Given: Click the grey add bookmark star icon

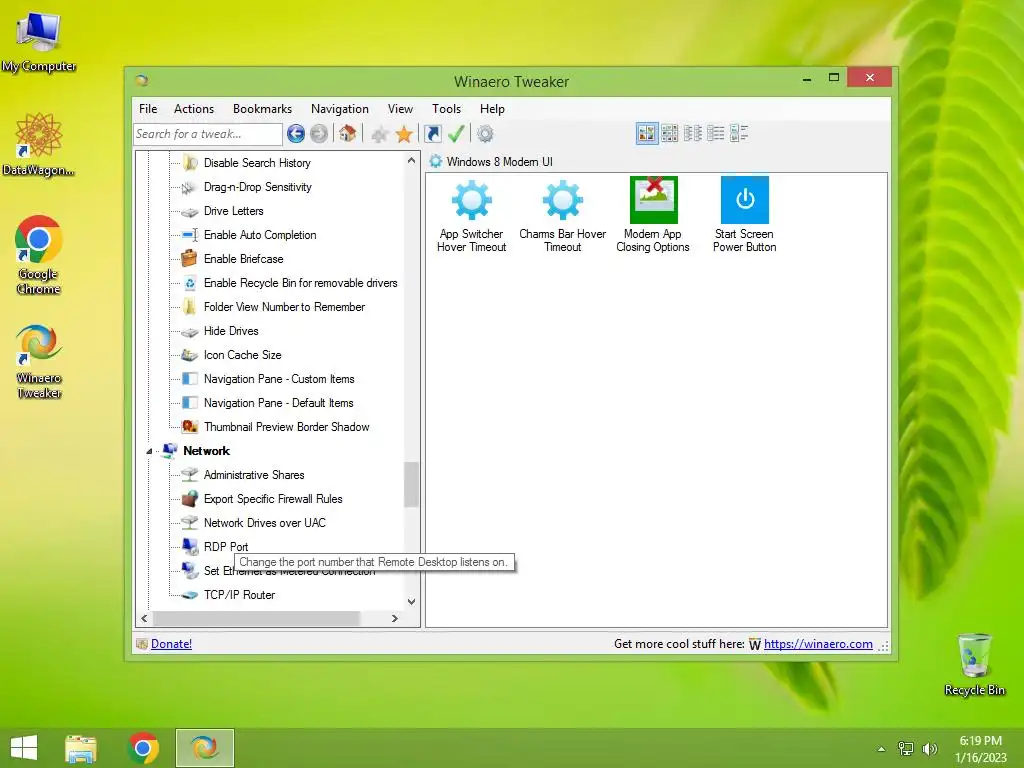Looking at the screenshot, I should click(x=379, y=135).
